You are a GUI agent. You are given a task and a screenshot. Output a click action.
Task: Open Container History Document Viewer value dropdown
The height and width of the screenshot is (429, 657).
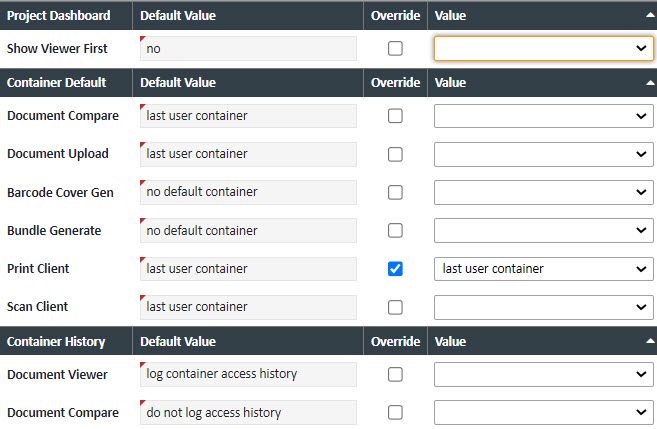pyautogui.click(x=543, y=374)
